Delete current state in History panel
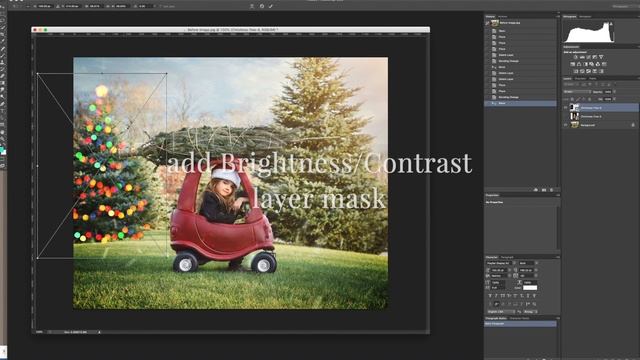 552,190
